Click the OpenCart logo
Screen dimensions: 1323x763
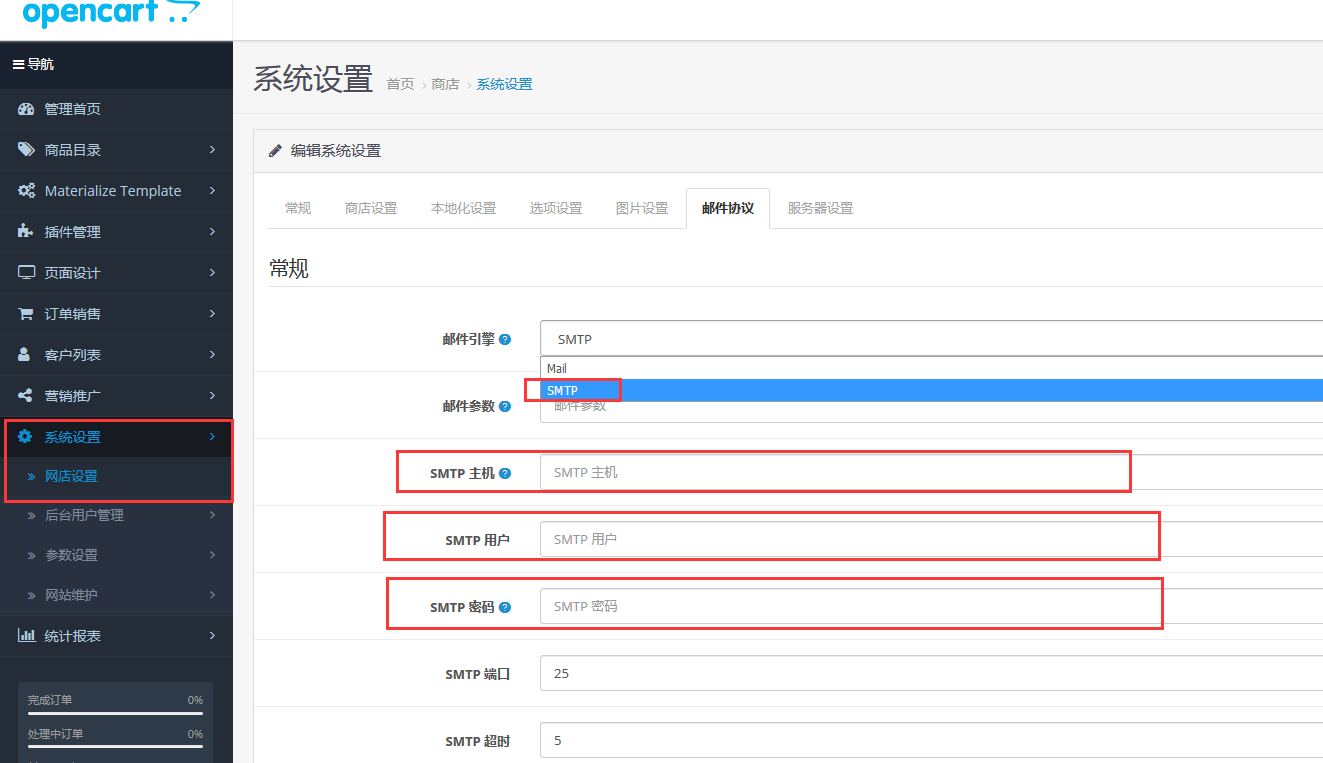pos(111,13)
